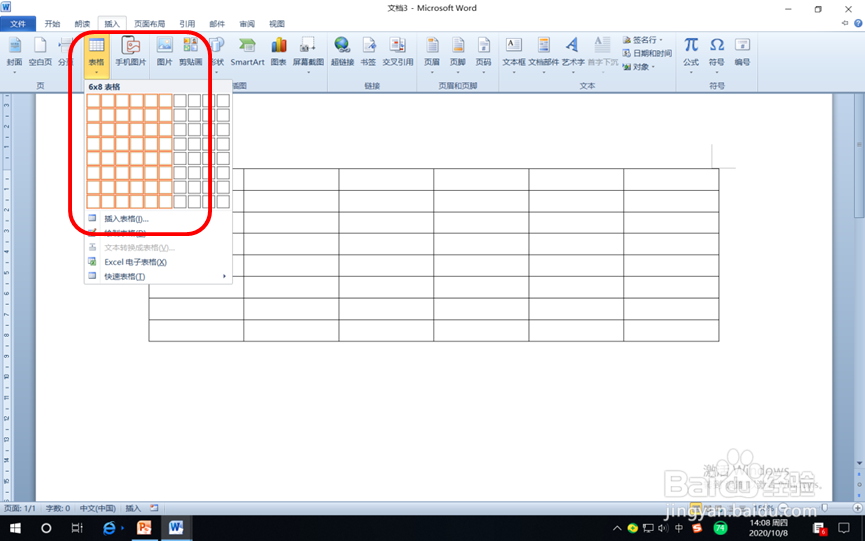Toggle the 插入 insert mode indicator

(x=133, y=508)
